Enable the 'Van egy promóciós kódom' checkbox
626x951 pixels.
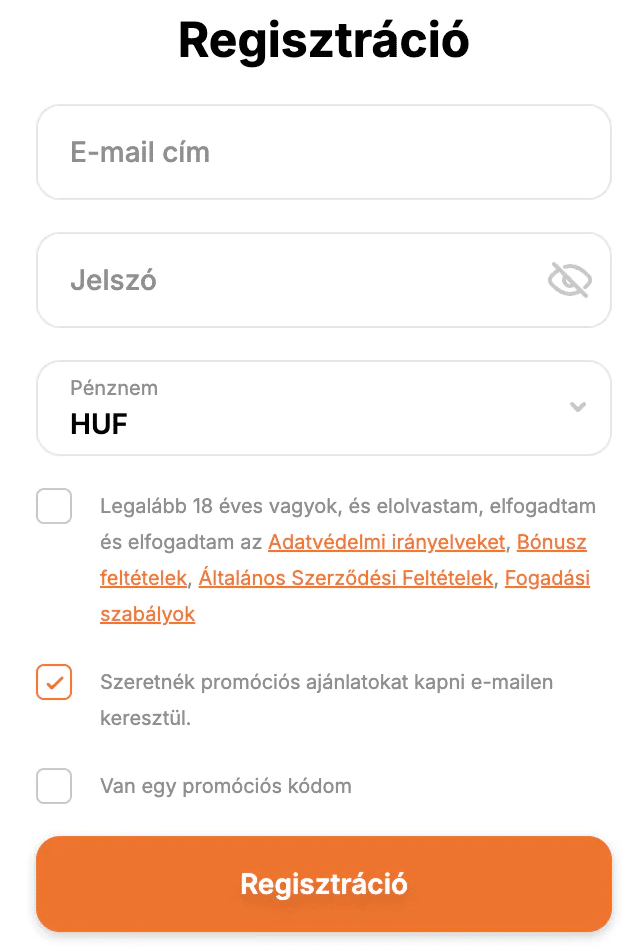point(54,786)
